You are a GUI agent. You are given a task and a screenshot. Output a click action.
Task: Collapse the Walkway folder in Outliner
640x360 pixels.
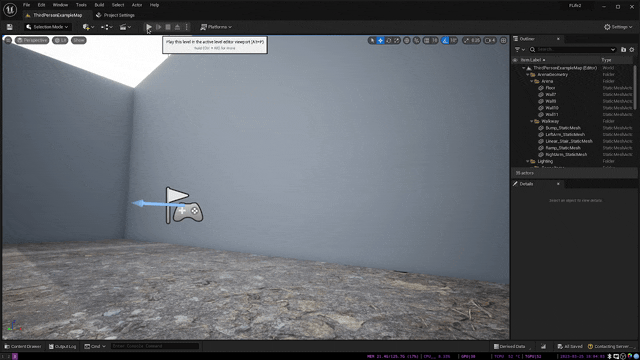[532, 121]
